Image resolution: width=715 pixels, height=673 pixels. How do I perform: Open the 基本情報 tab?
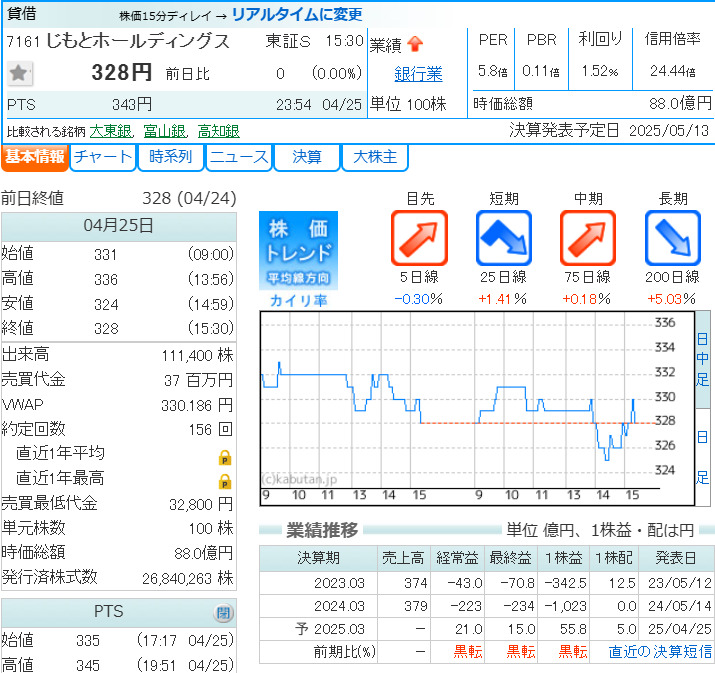pos(35,157)
